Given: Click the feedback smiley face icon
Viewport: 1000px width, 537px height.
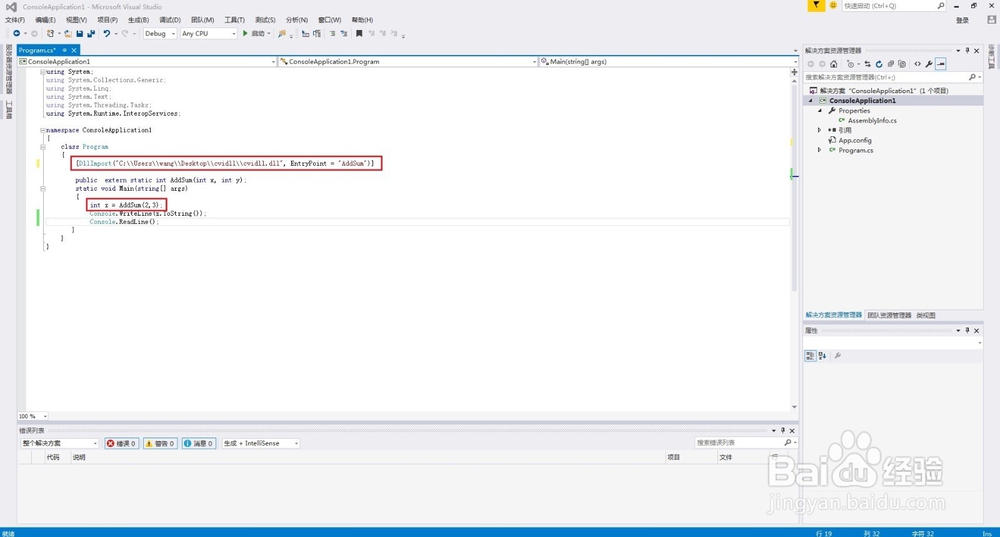Looking at the screenshot, I should (x=833, y=5).
